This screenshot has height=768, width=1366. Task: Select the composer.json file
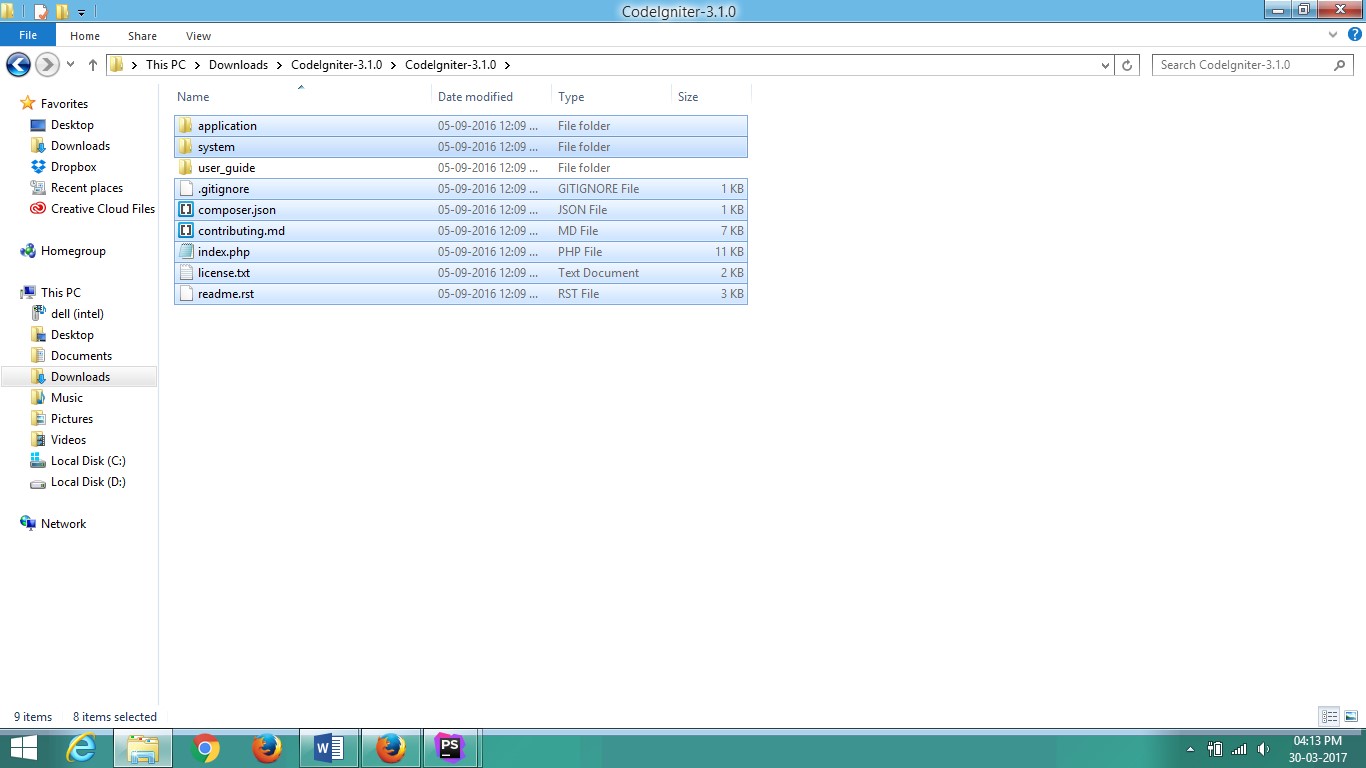click(461, 210)
